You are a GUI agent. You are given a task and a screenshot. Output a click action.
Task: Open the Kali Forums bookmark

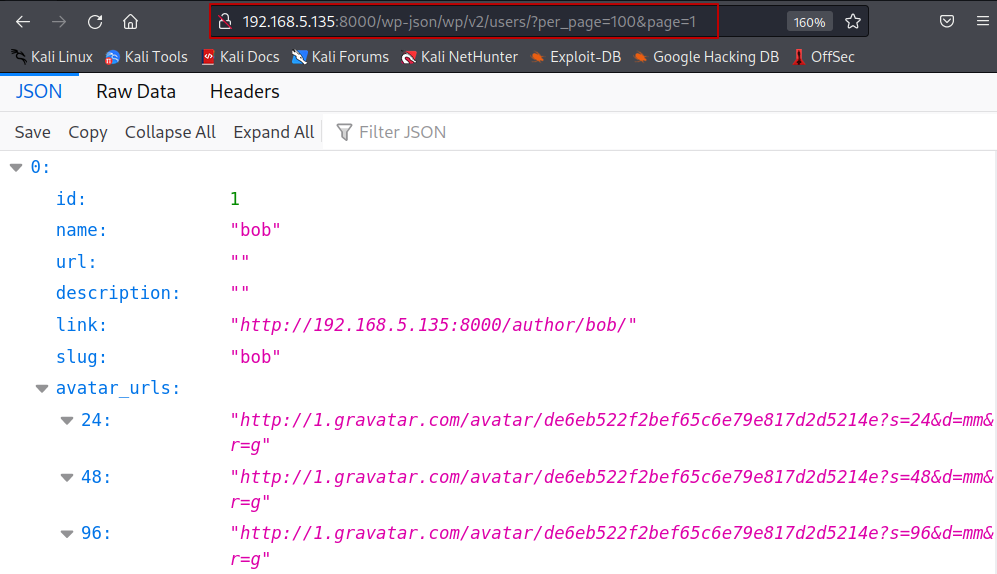pyautogui.click(x=340, y=57)
